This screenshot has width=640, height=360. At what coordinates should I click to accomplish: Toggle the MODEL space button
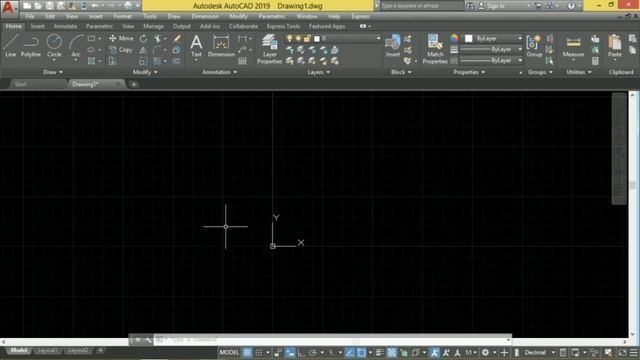tap(229, 353)
